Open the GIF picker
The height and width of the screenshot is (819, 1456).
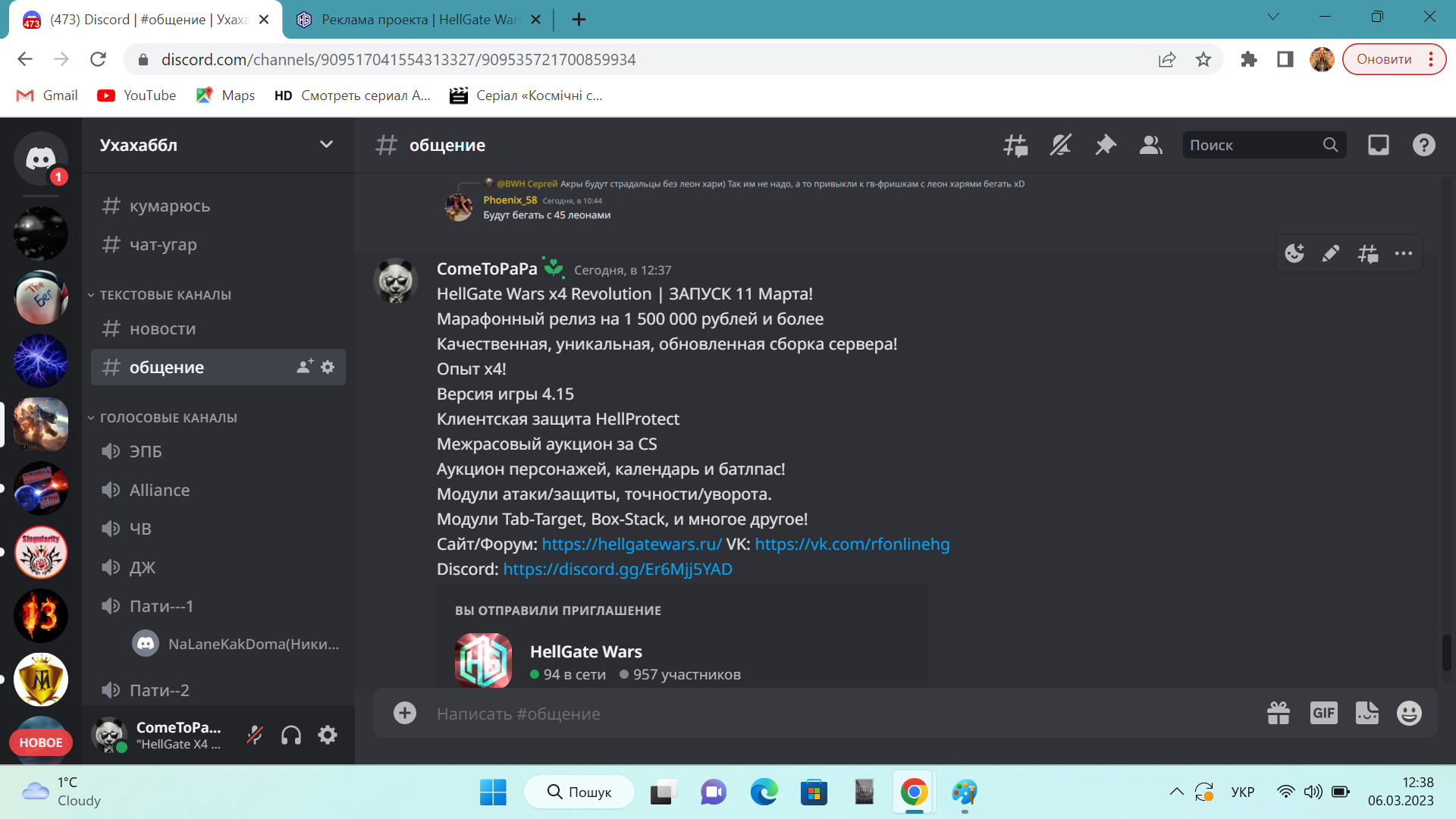click(x=1324, y=713)
